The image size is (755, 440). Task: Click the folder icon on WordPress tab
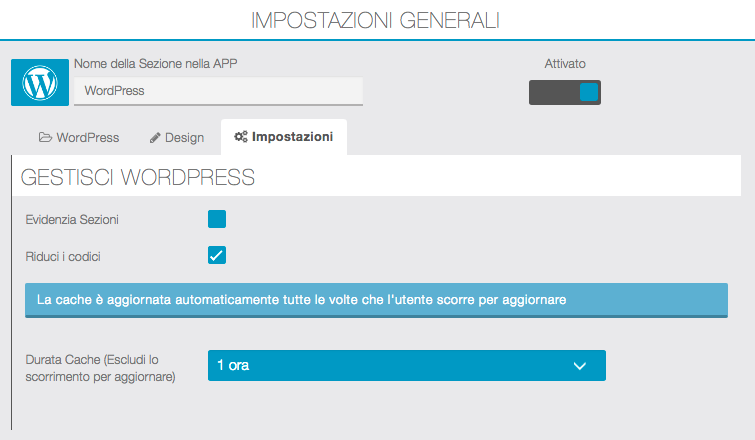tap(45, 137)
